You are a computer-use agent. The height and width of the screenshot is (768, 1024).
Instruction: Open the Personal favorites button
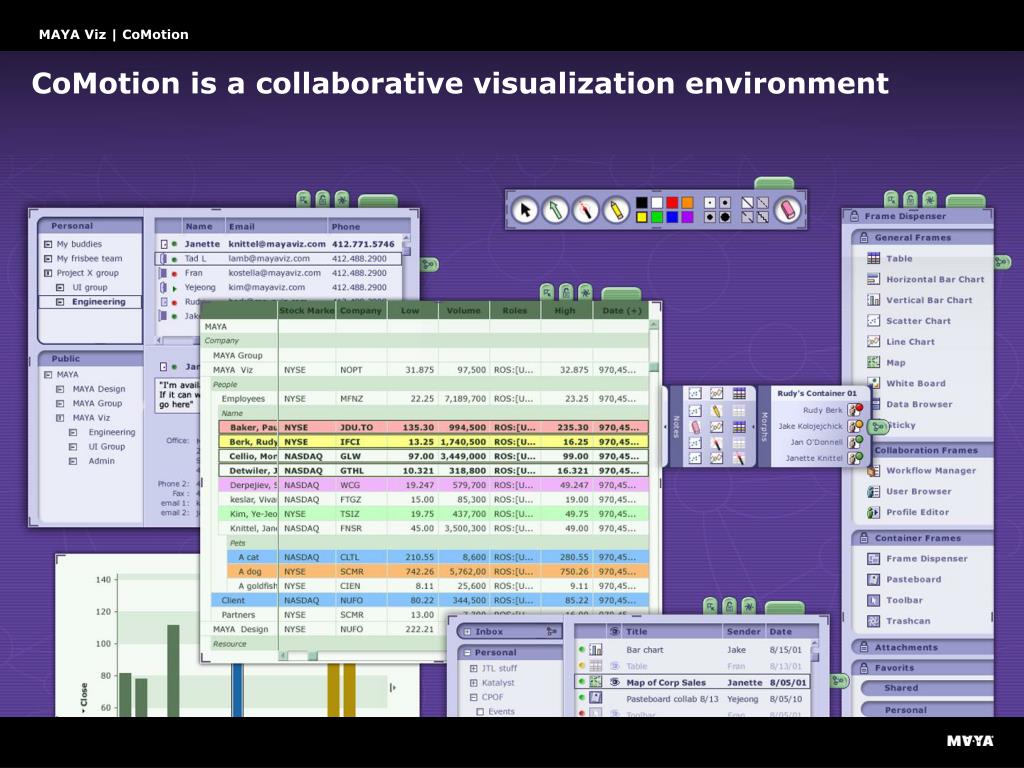tap(927, 710)
